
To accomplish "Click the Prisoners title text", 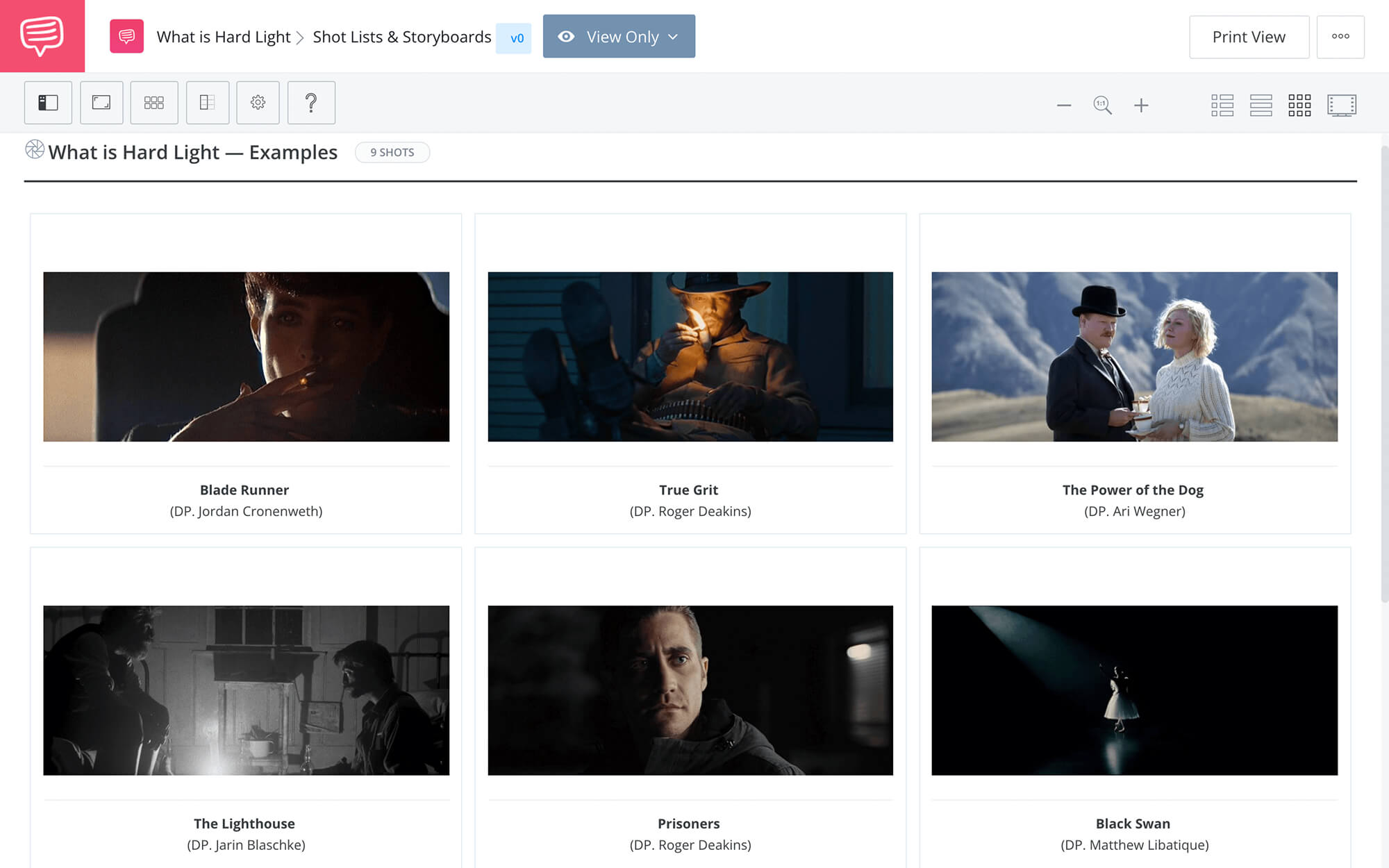I will click(x=689, y=824).
